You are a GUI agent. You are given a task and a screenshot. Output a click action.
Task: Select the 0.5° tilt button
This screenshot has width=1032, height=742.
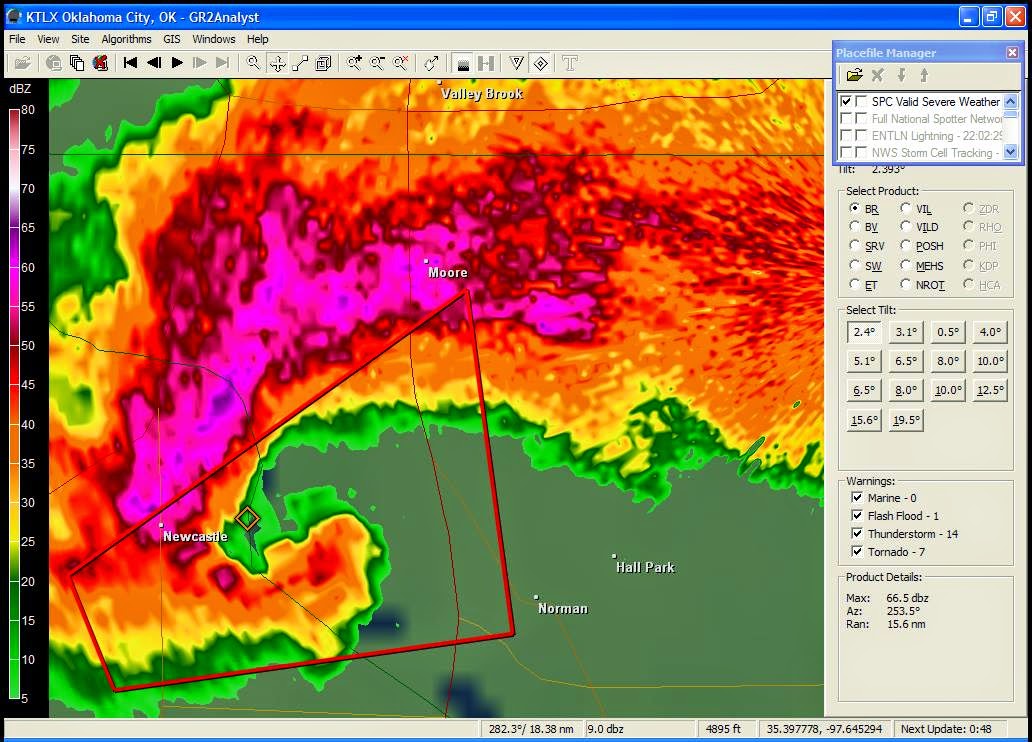click(x=948, y=332)
